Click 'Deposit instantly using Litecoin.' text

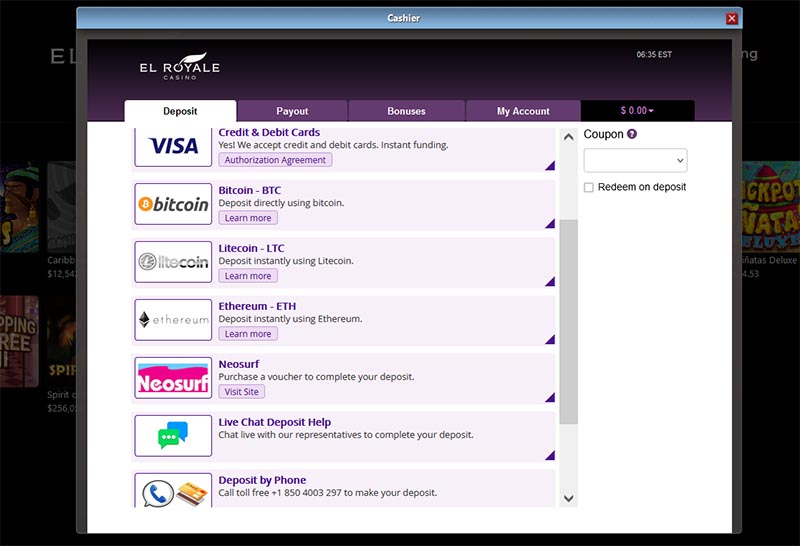[x=286, y=261]
